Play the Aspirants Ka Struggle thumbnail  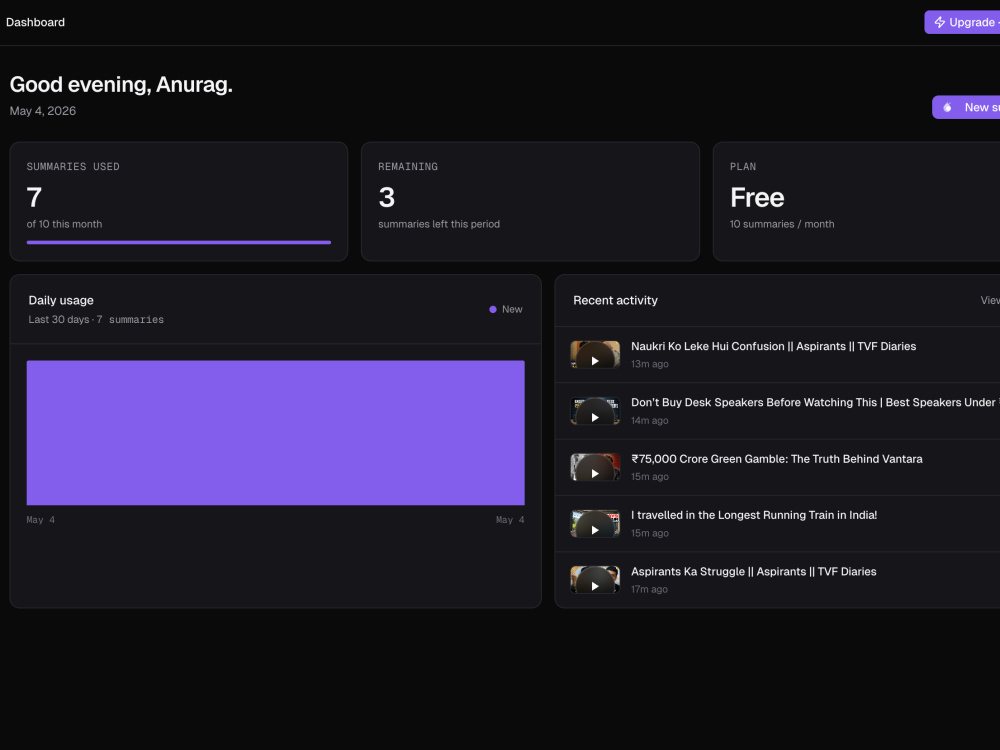click(x=595, y=580)
